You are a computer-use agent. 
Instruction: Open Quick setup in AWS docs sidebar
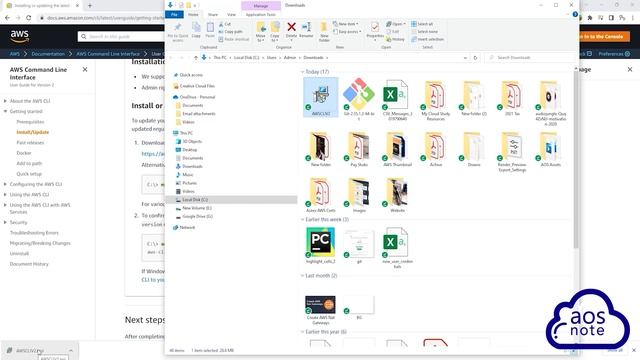pos(29,173)
